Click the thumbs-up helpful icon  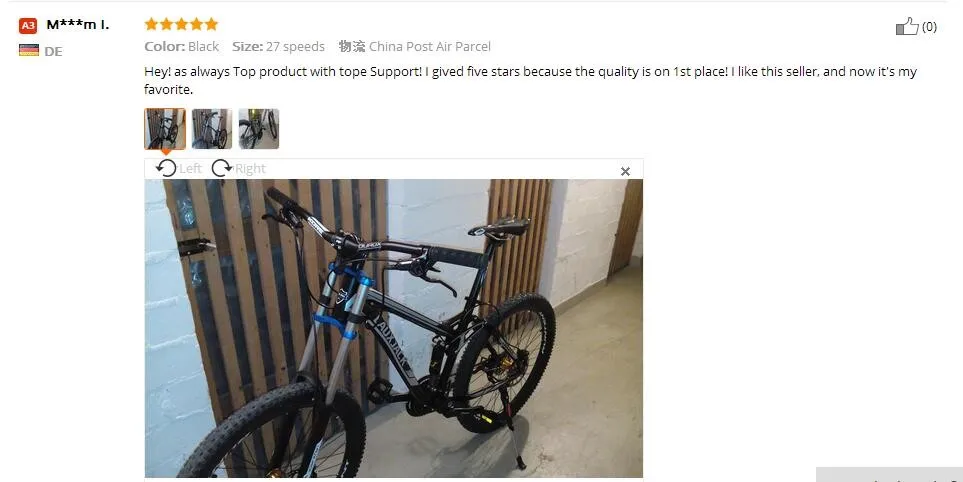[906, 26]
